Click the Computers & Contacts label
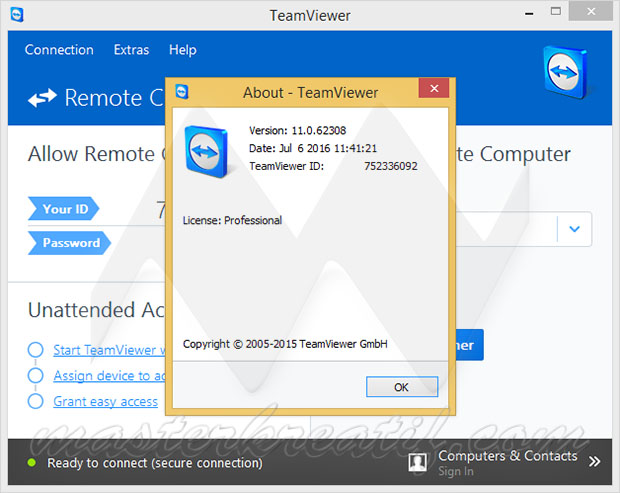620x493 pixels. pos(508,456)
